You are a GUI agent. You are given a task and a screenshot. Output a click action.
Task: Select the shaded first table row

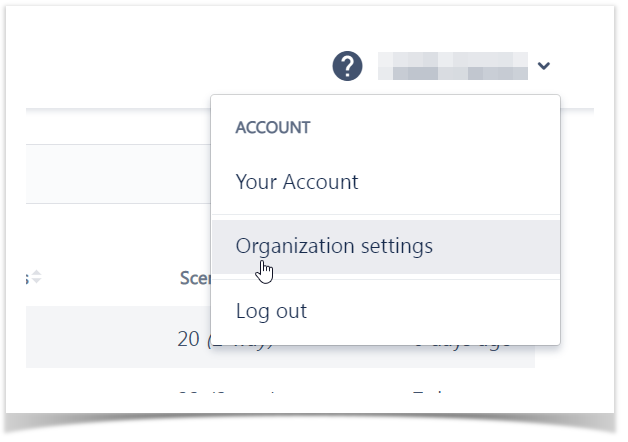point(280,337)
